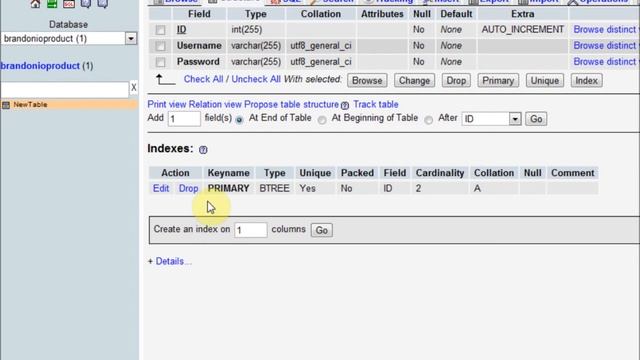Open Relation view link
This screenshot has width=640, height=360.
(216, 104)
